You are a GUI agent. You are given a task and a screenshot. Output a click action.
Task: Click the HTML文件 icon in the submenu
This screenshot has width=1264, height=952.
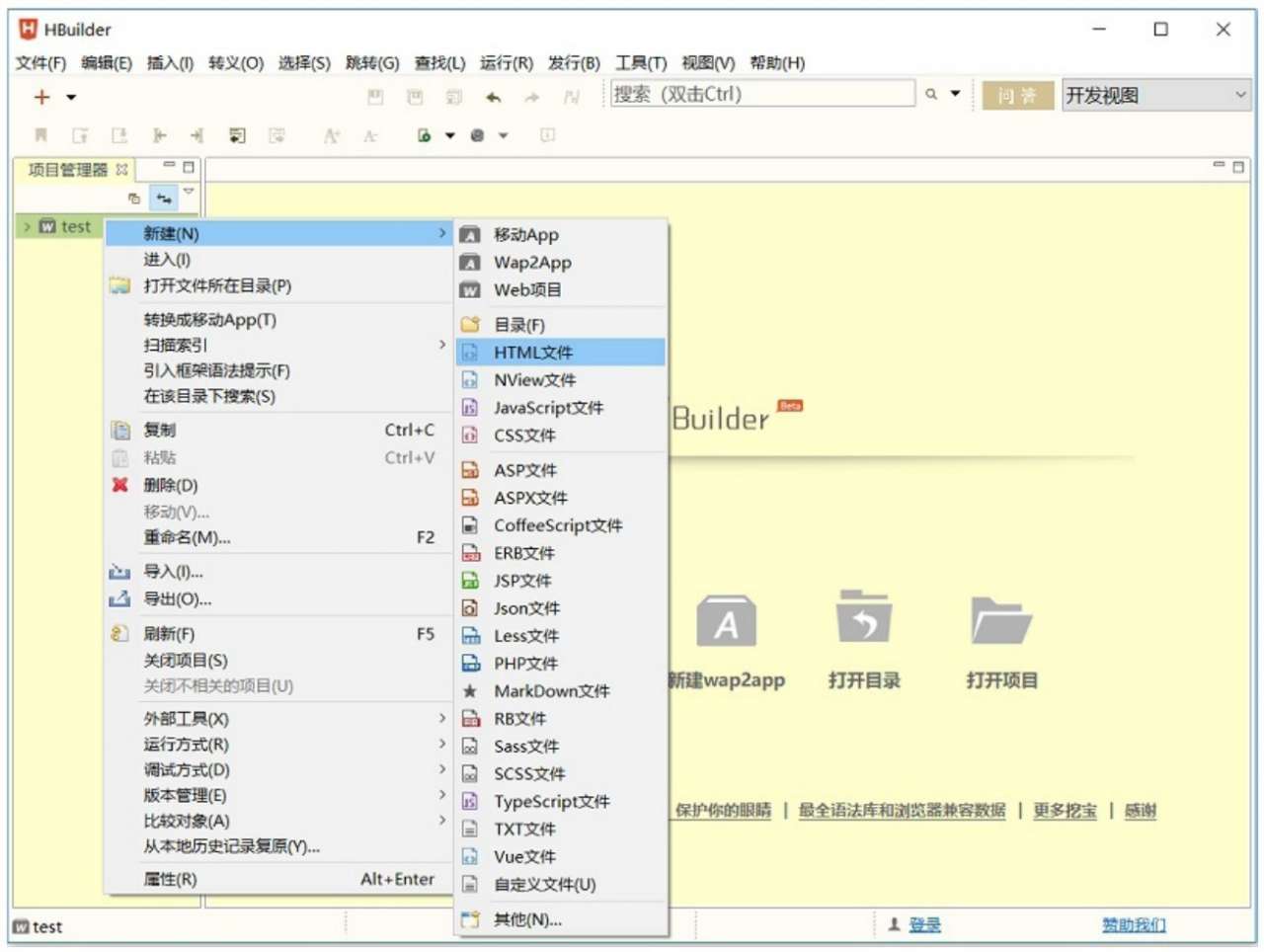(470, 353)
